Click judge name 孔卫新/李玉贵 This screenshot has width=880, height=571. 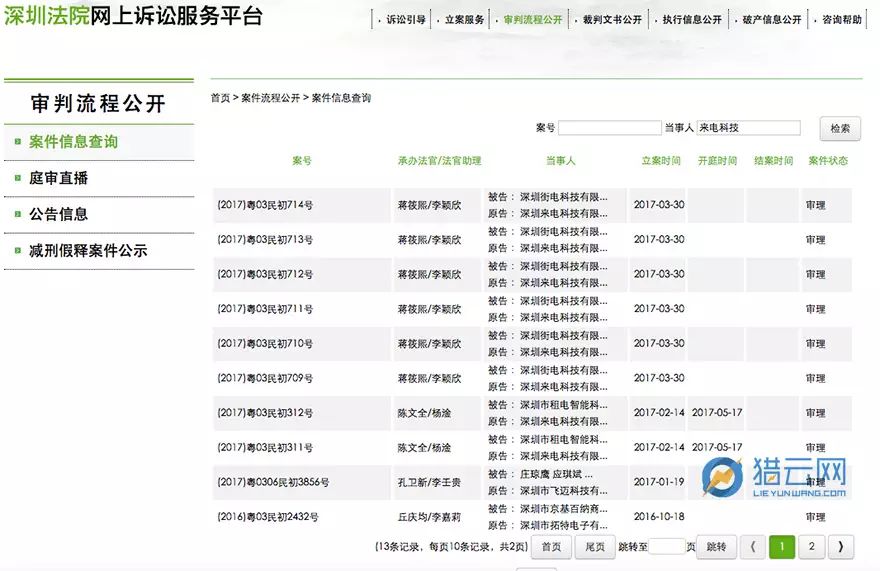pos(429,482)
